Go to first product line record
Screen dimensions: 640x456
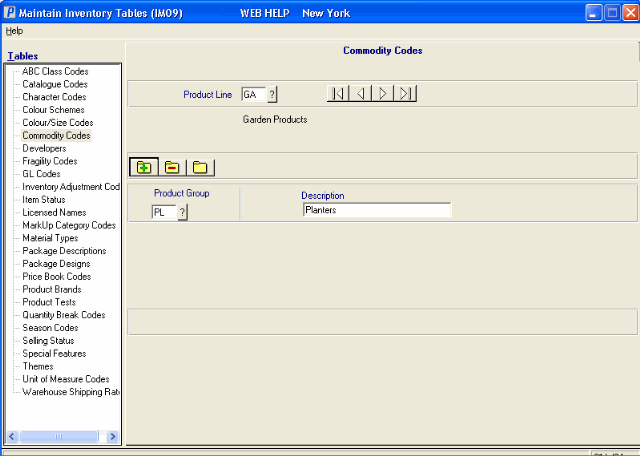(338, 93)
